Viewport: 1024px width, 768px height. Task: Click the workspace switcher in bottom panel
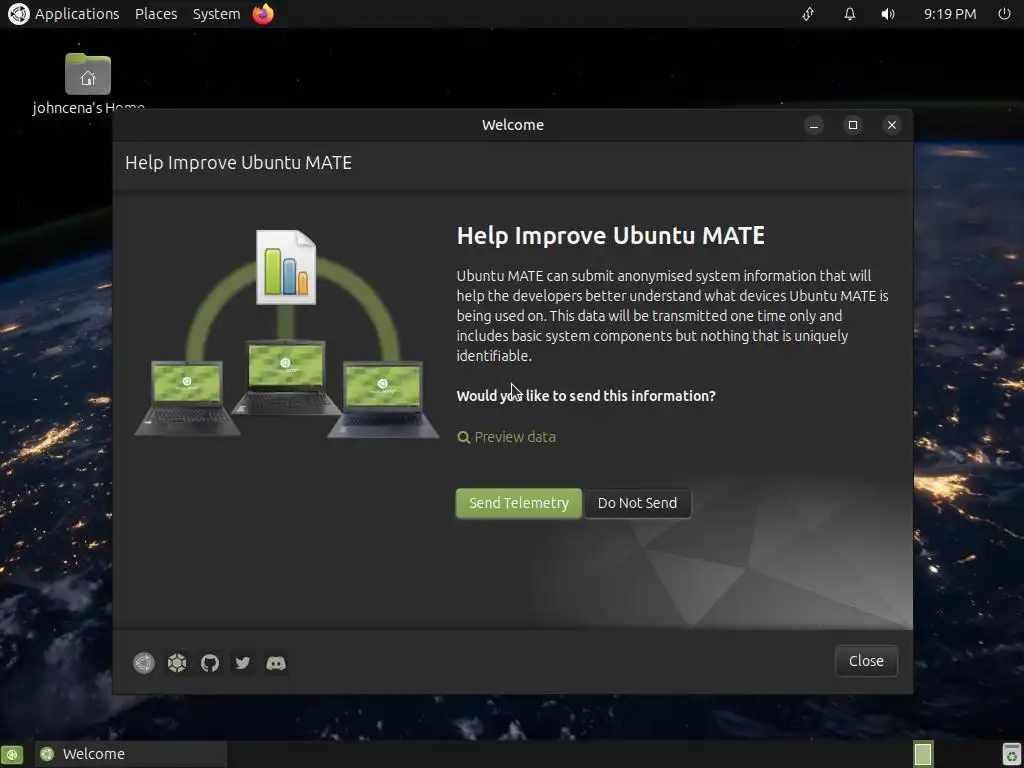pos(923,754)
